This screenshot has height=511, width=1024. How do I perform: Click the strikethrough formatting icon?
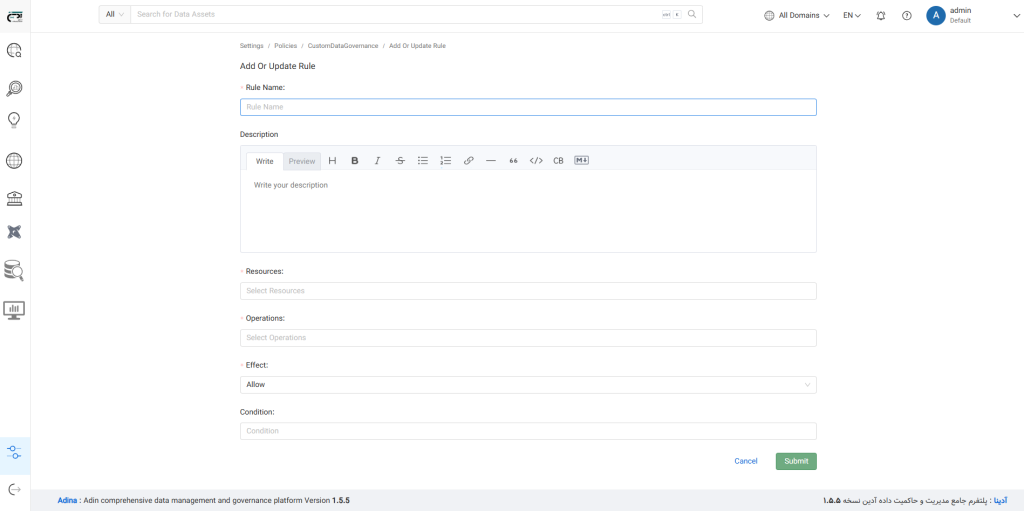point(400,161)
